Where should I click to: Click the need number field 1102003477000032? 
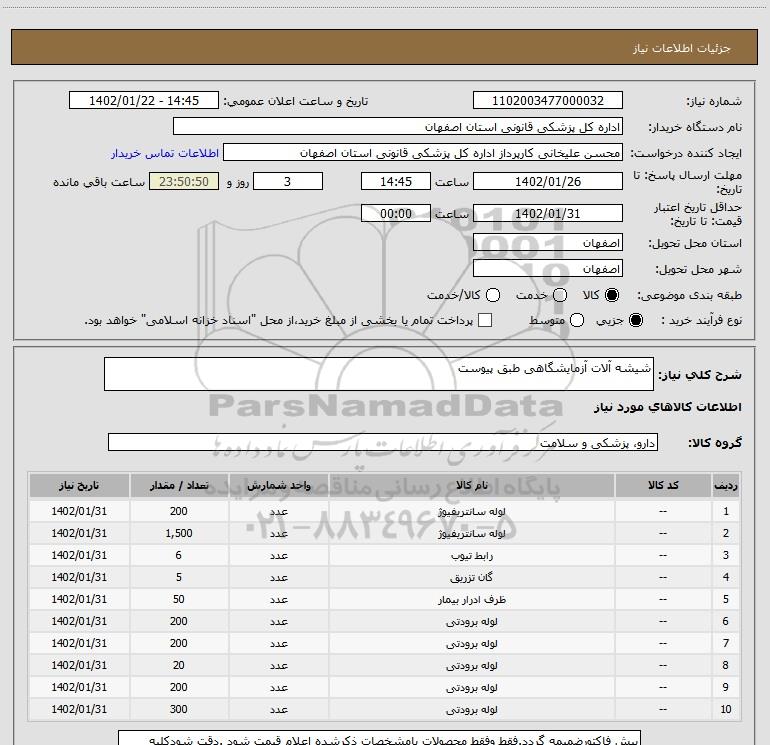(x=548, y=100)
